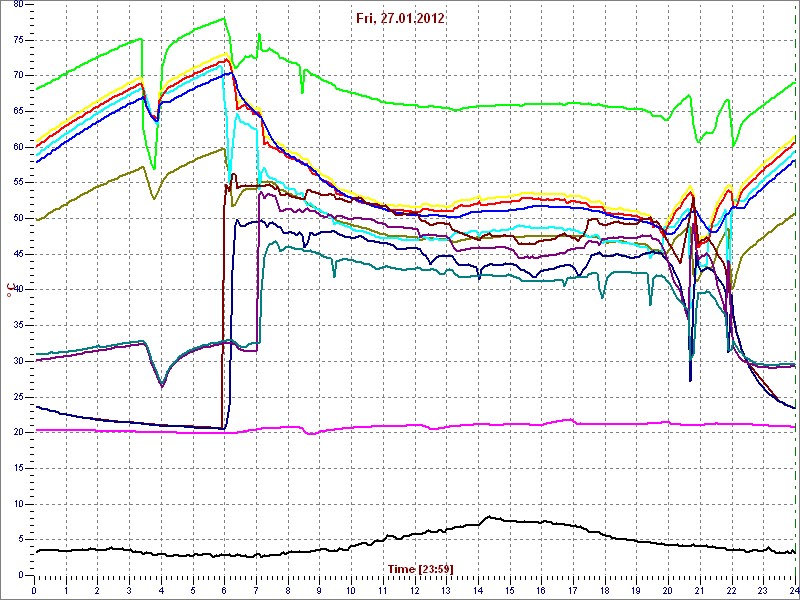Click hour 20 on the time axis
This screenshot has height=600, width=800.
coord(669,589)
